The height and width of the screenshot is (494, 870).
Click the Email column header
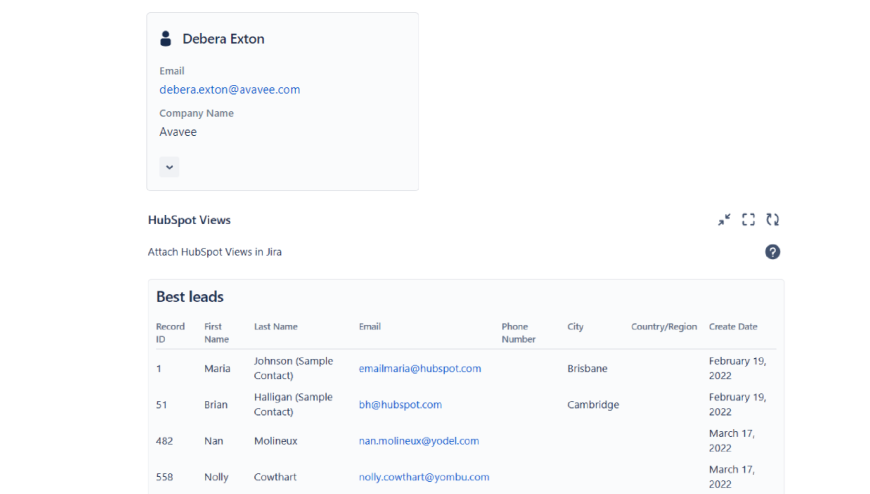pyautogui.click(x=370, y=327)
